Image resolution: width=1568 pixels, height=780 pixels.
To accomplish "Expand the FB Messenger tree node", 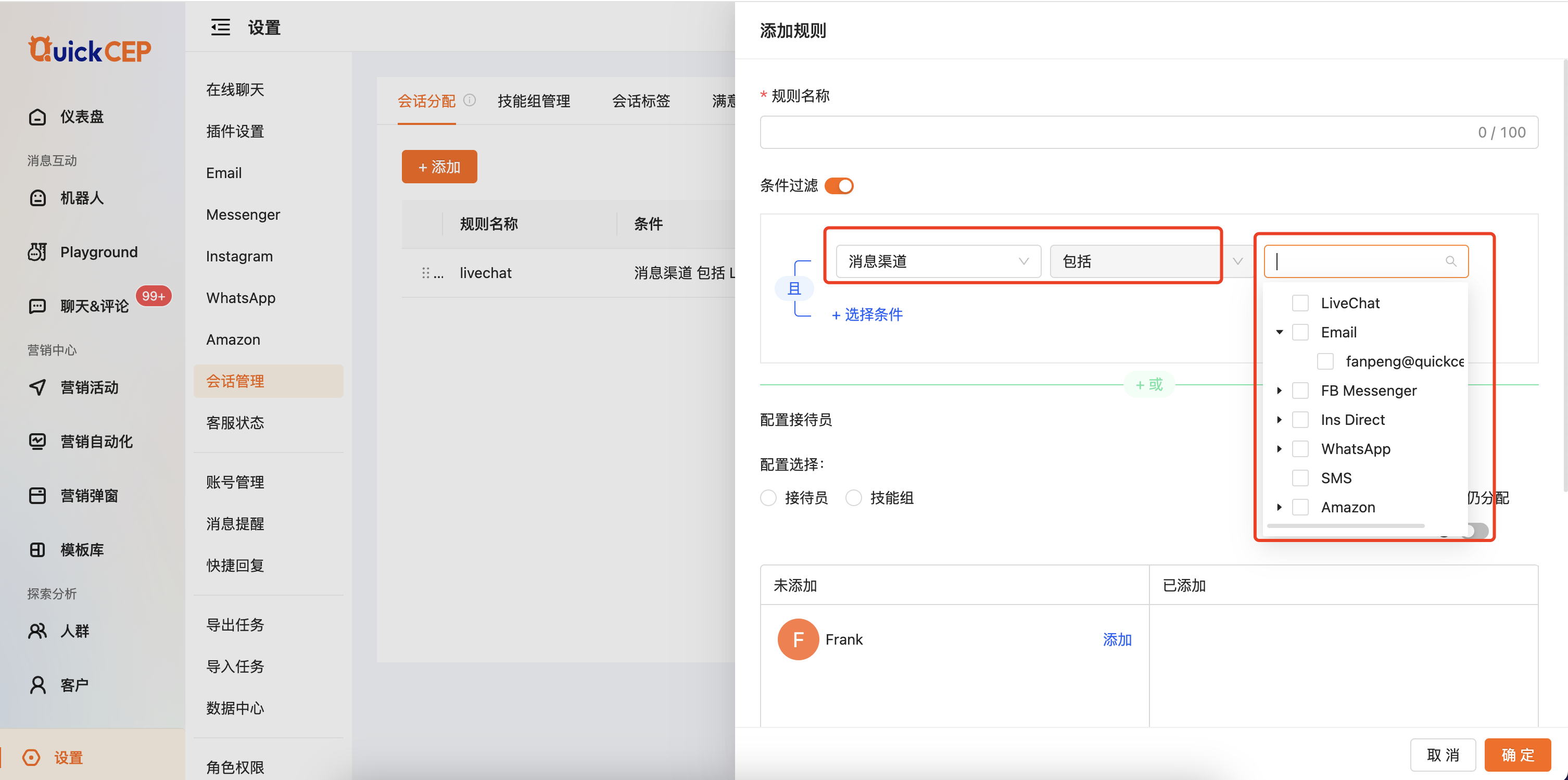I will click(x=1280, y=391).
